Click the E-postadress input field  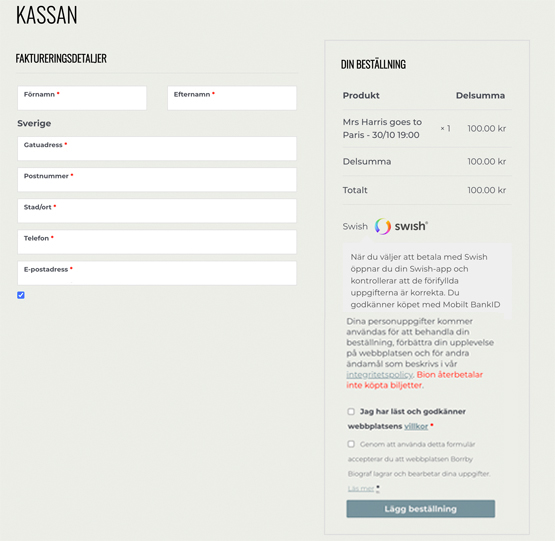(157, 273)
